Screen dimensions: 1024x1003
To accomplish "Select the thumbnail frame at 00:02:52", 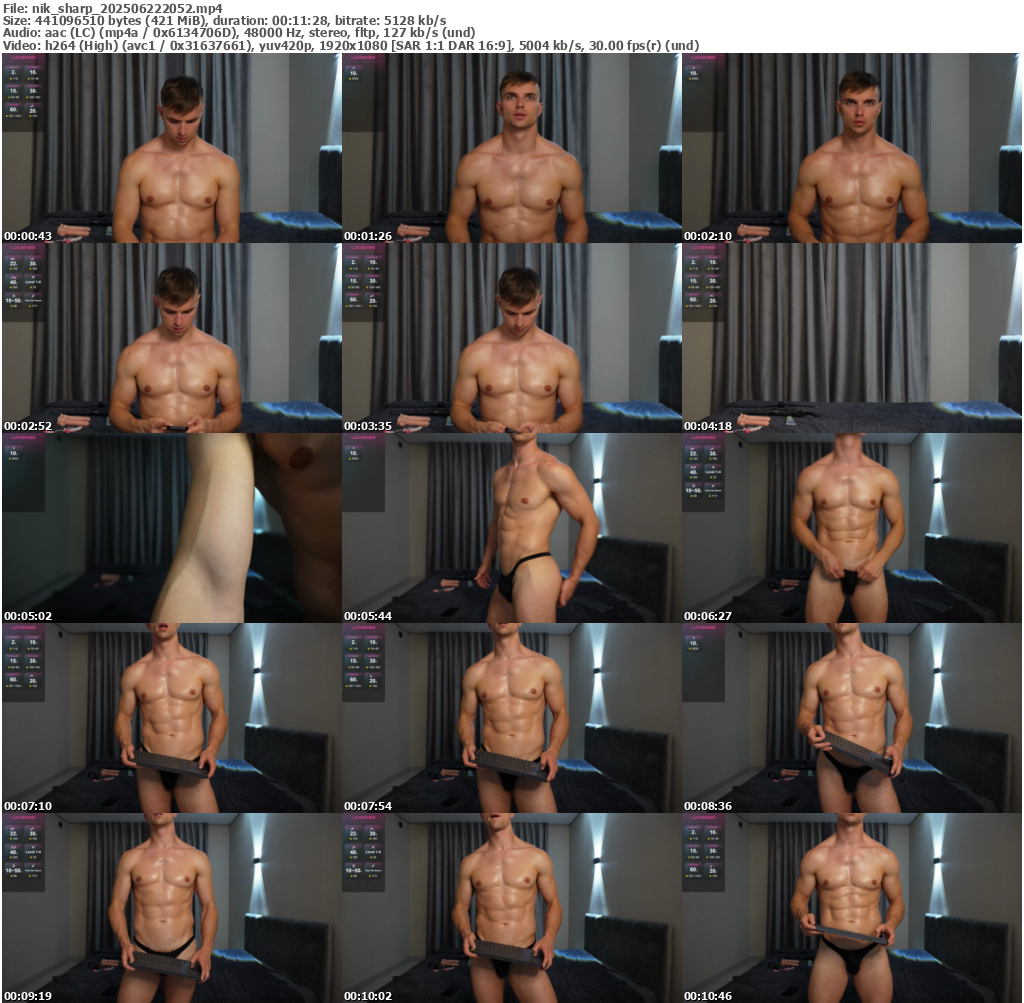I will pos(171,338).
